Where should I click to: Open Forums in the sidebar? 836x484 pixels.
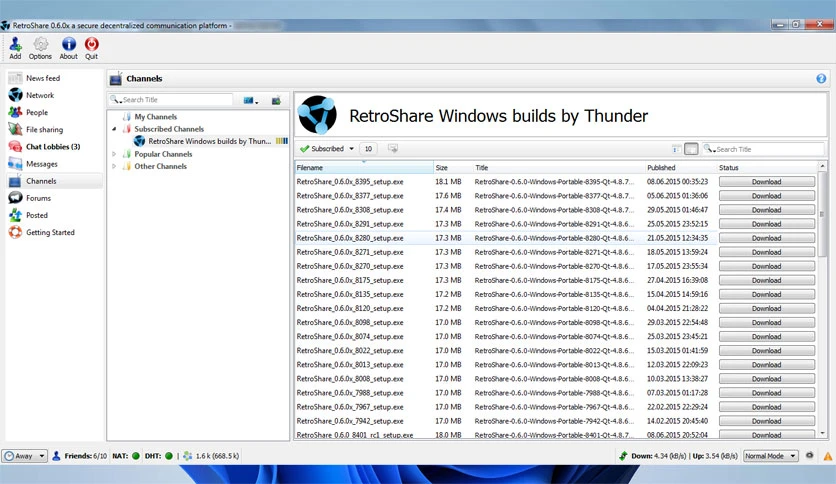[x=54, y=198]
